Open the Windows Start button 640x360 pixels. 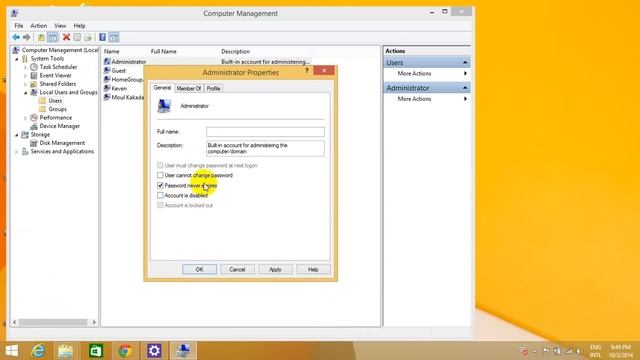coord(11,351)
